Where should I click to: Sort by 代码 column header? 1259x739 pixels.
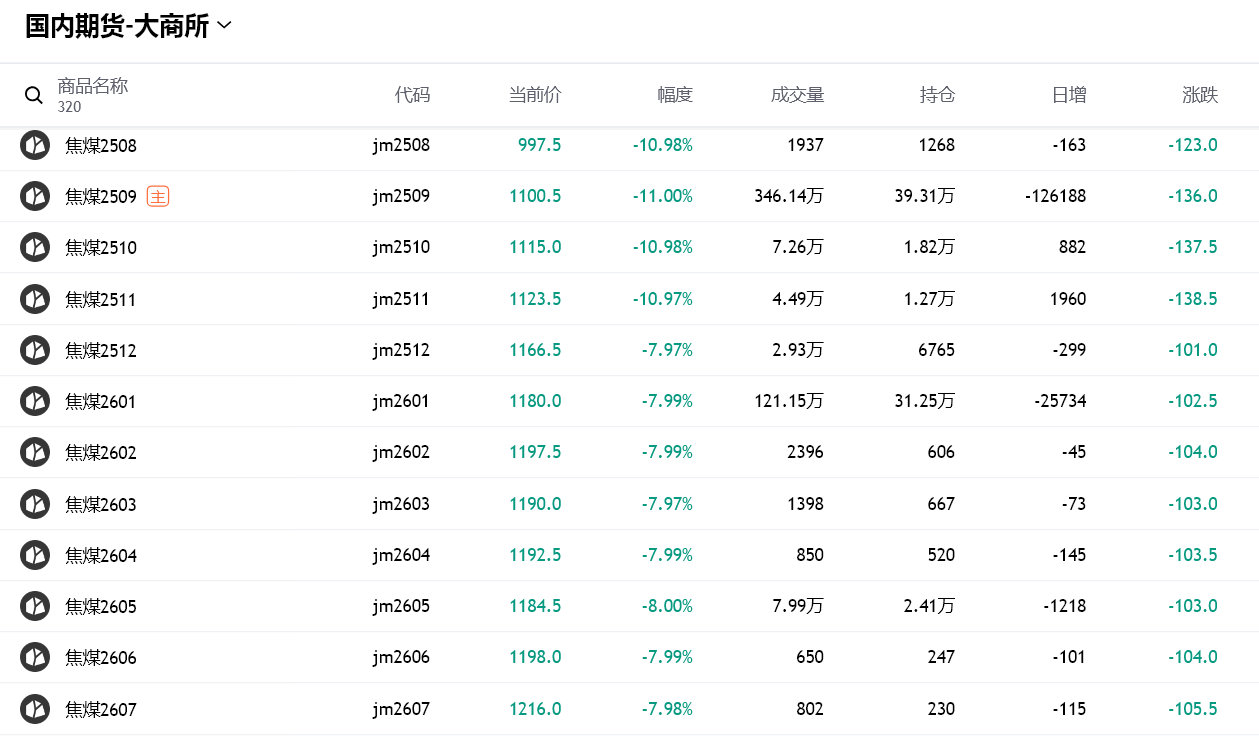coord(412,95)
